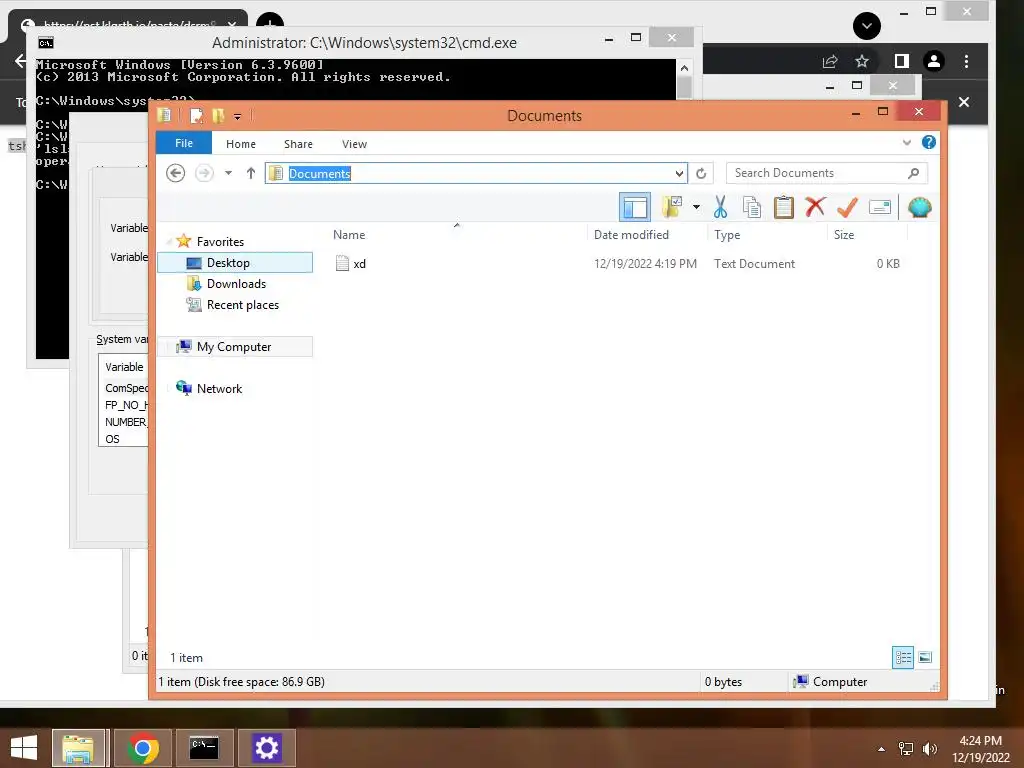This screenshot has height=768, width=1024.
Task: Go up one folder level
Action: click(x=251, y=173)
